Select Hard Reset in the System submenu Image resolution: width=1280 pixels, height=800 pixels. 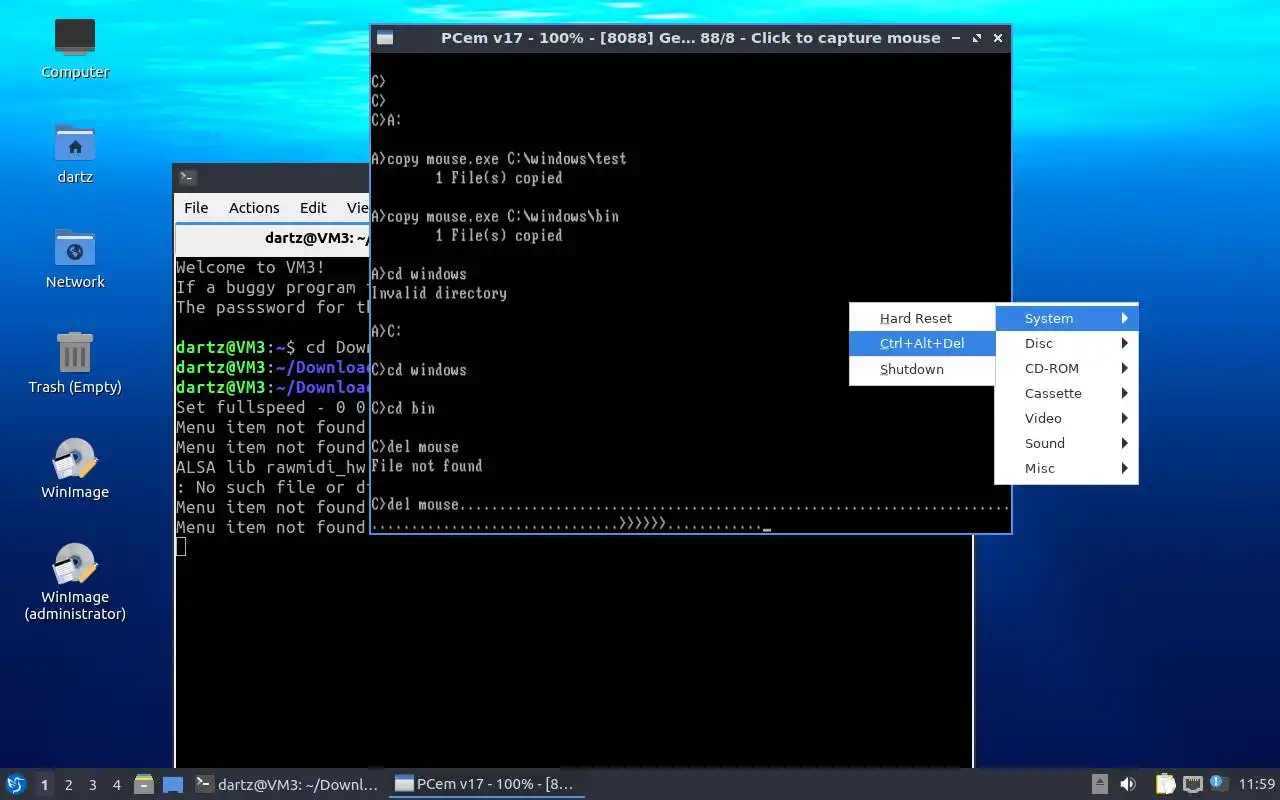[x=922, y=318]
